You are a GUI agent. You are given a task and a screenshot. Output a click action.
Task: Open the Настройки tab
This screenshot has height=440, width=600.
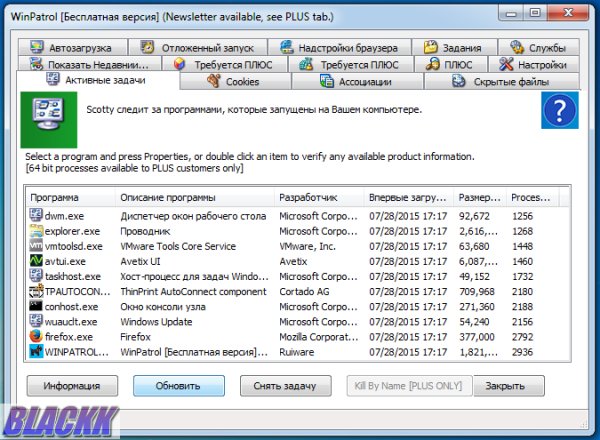point(534,64)
